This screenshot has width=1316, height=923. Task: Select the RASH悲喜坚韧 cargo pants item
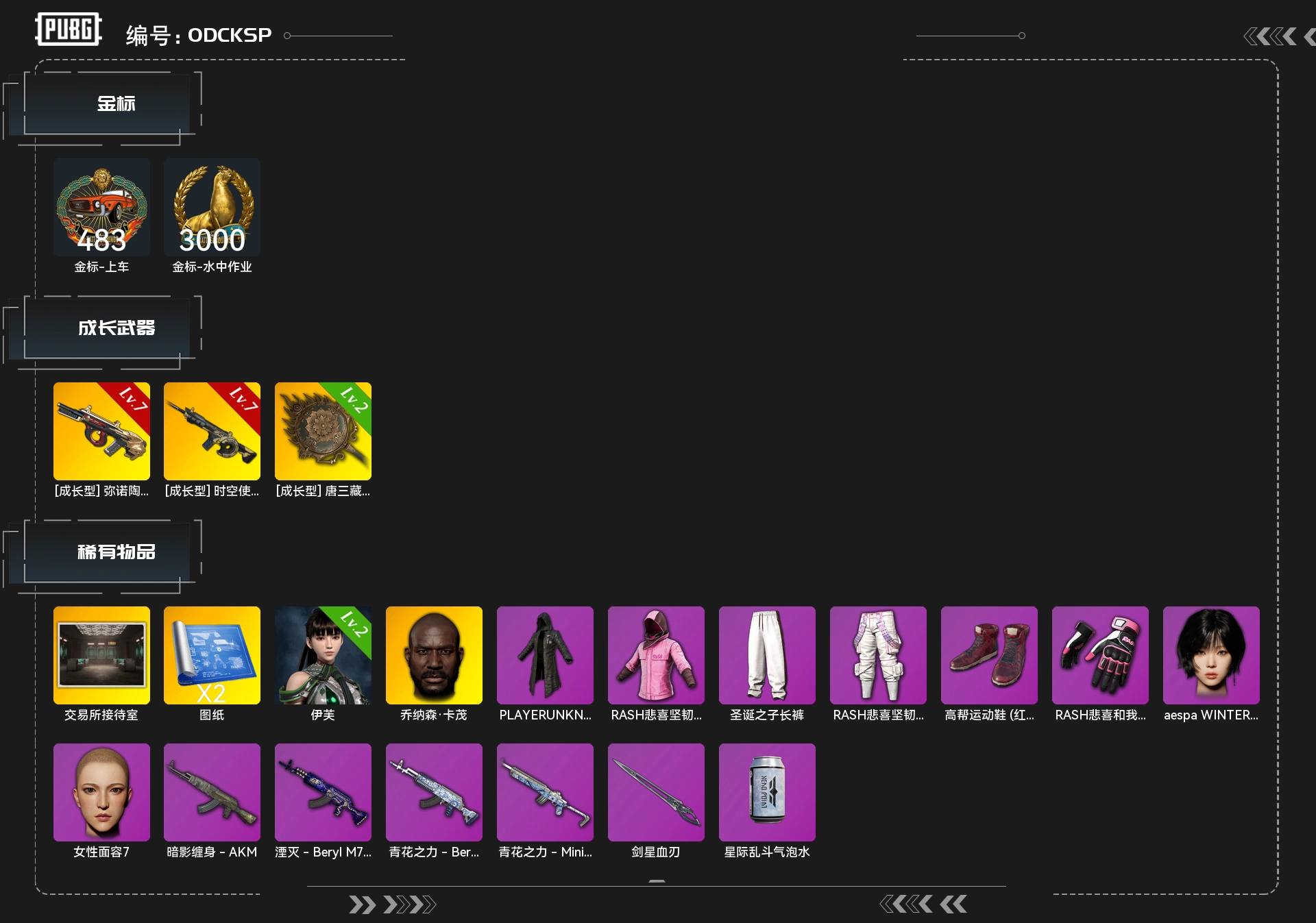[x=878, y=655]
